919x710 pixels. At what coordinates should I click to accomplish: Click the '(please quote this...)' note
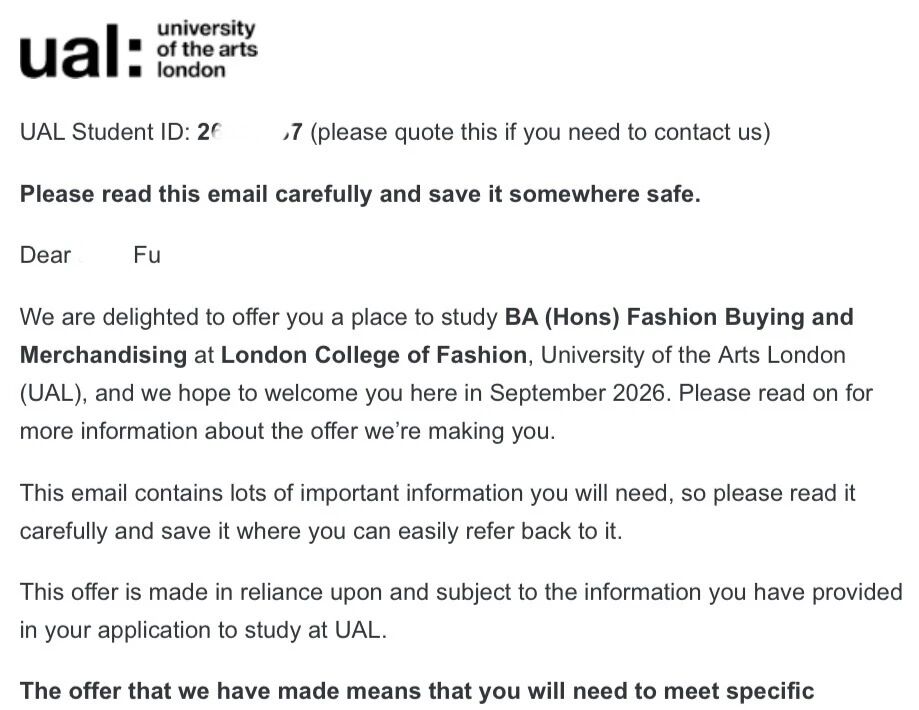[540, 132]
